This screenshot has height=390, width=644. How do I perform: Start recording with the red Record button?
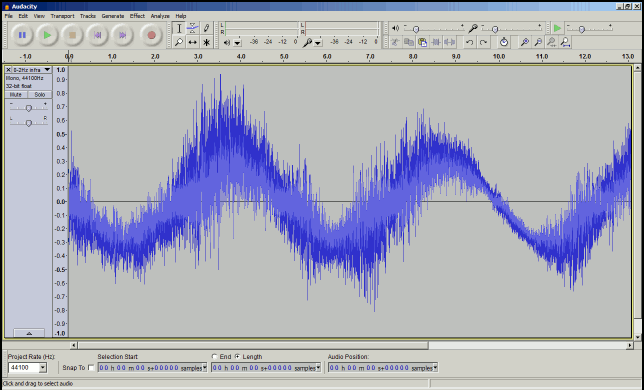coord(151,35)
